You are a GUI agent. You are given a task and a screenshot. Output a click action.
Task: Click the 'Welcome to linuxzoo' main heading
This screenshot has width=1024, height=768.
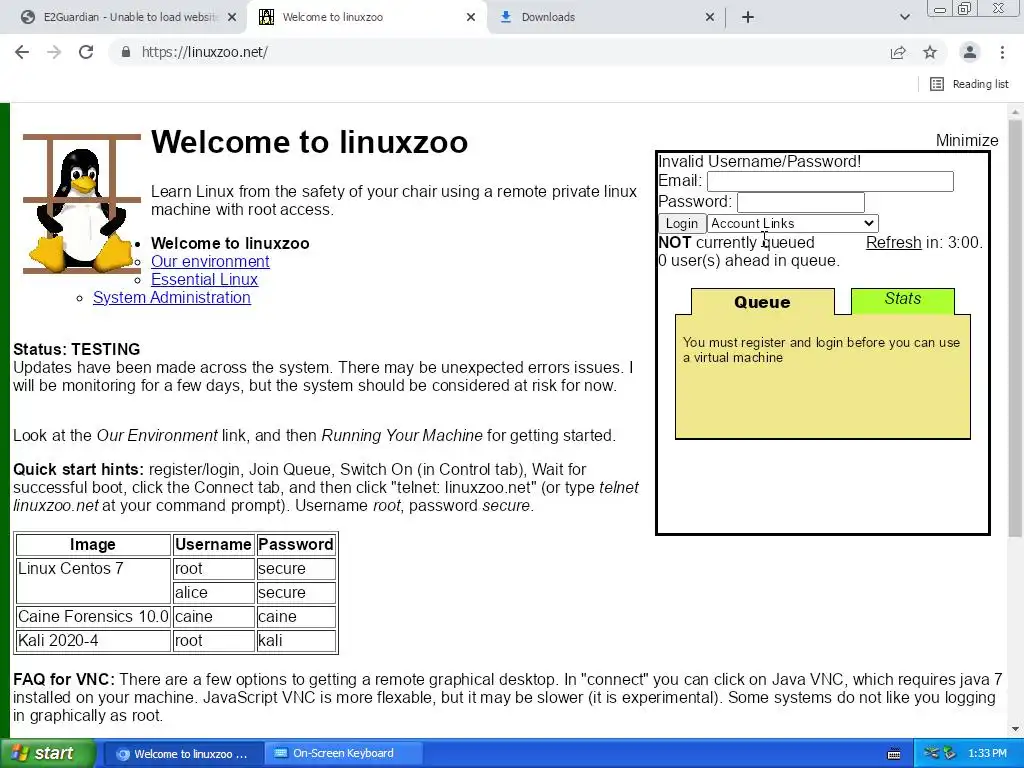point(310,142)
